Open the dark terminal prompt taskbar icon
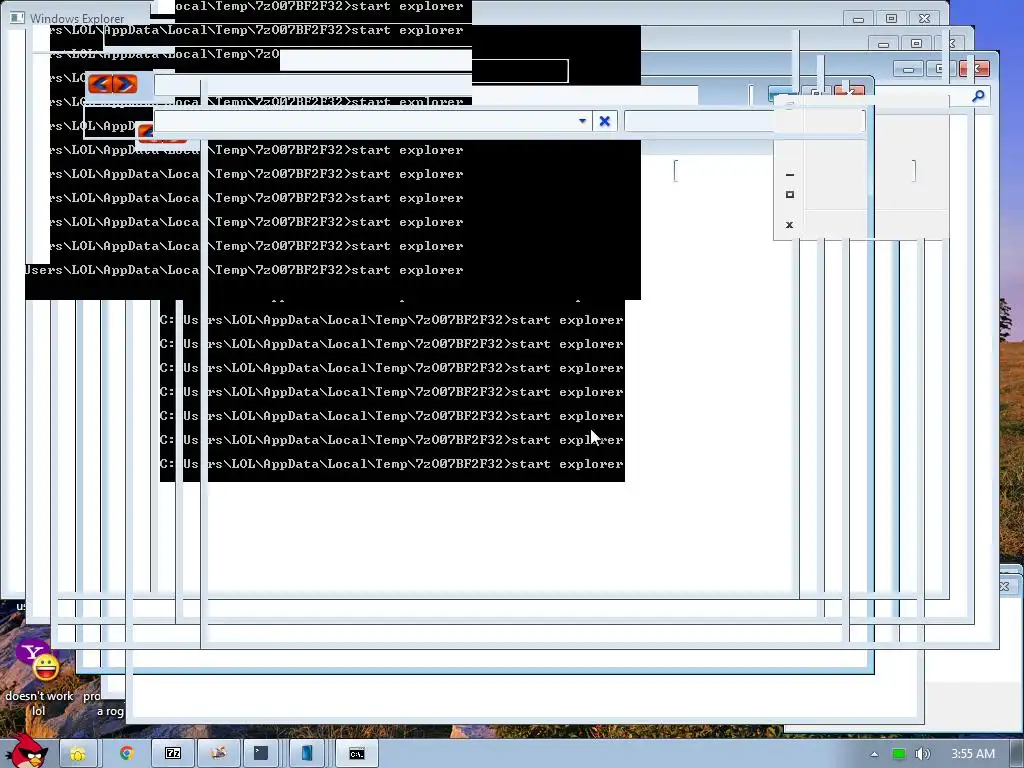 point(261,754)
